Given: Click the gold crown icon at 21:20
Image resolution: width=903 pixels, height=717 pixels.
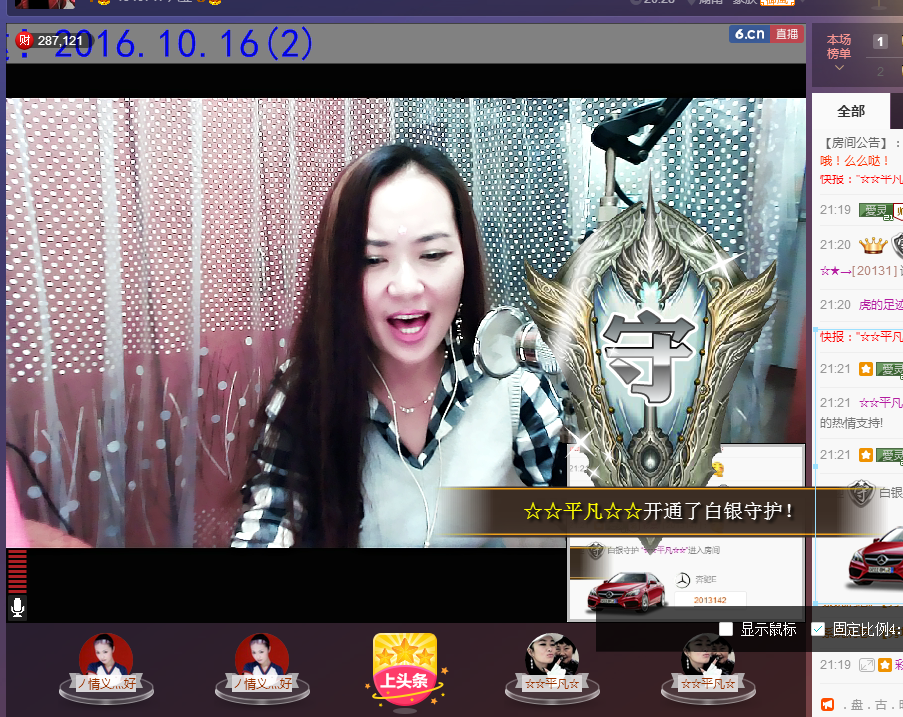Looking at the screenshot, I should click(x=873, y=245).
